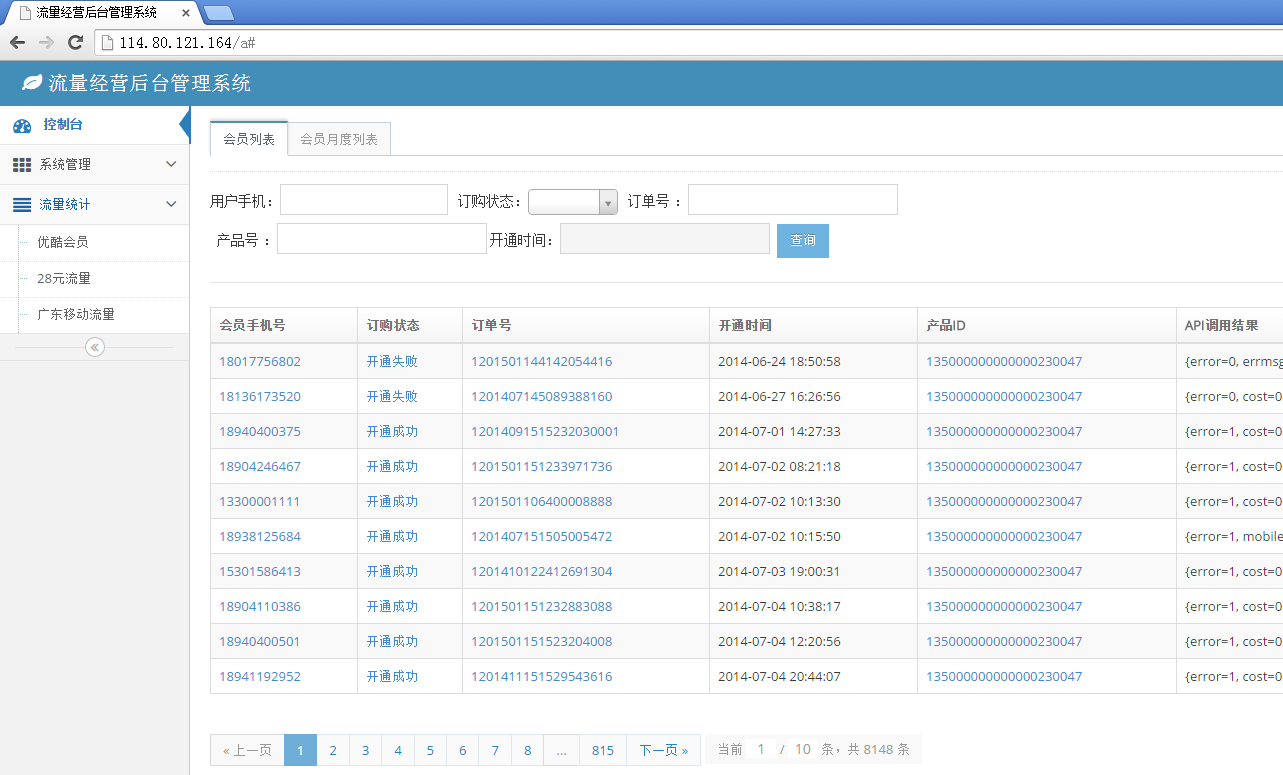Open 控制台 in the sidebar
This screenshot has width=1283, height=775.
coord(94,125)
